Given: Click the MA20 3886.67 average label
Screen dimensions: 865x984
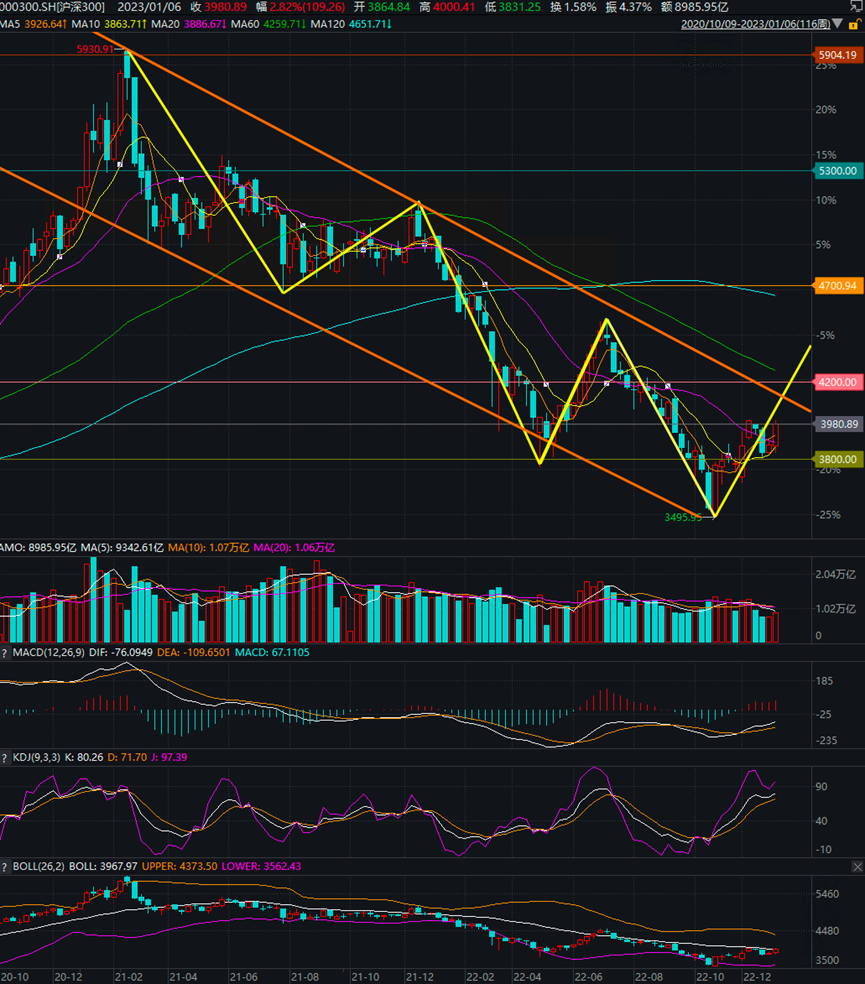Looking at the screenshot, I should point(189,24).
